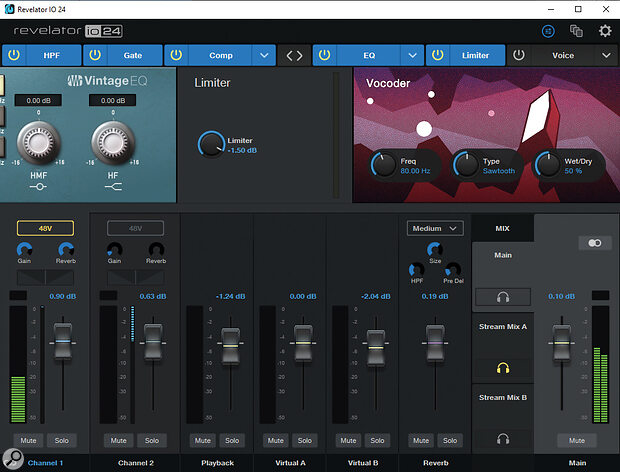Expand the Voice effect dropdown arrow
620x472 pixels.
(606, 55)
